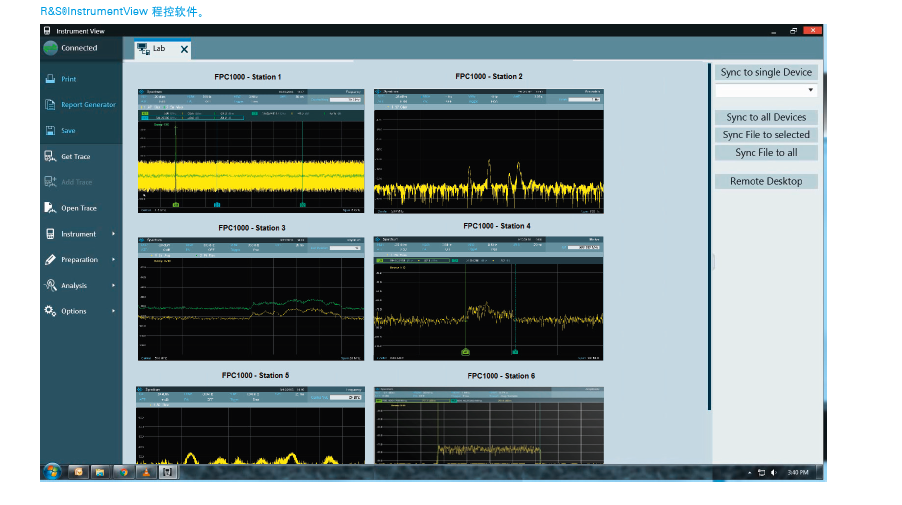The height and width of the screenshot is (505, 902).
Task: Open the file explorer taskbar icon
Action: point(100,472)
